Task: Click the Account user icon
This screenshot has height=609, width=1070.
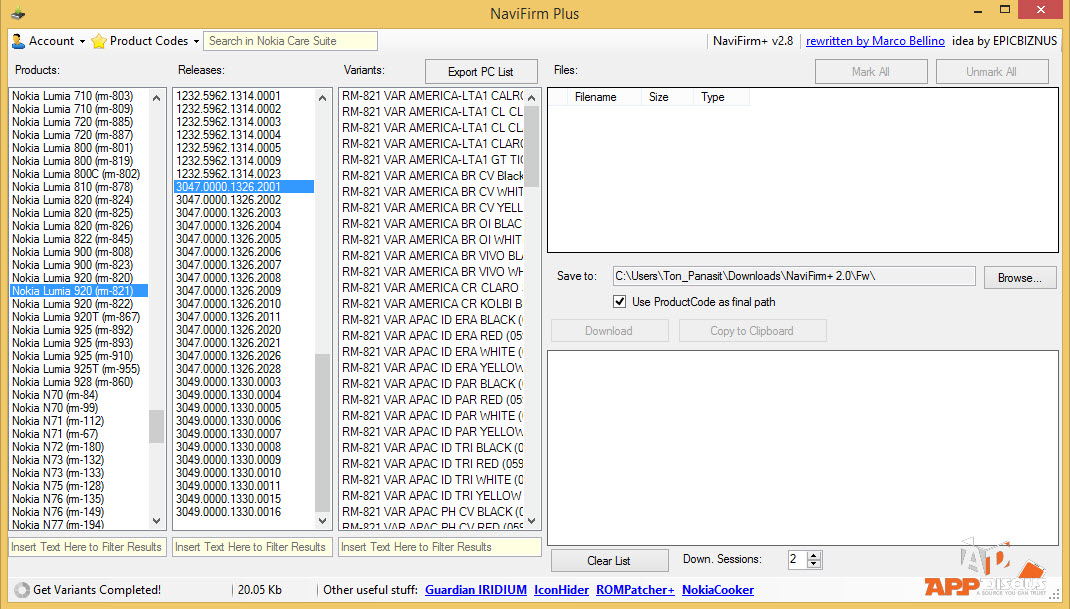Action: coord(18,41)
